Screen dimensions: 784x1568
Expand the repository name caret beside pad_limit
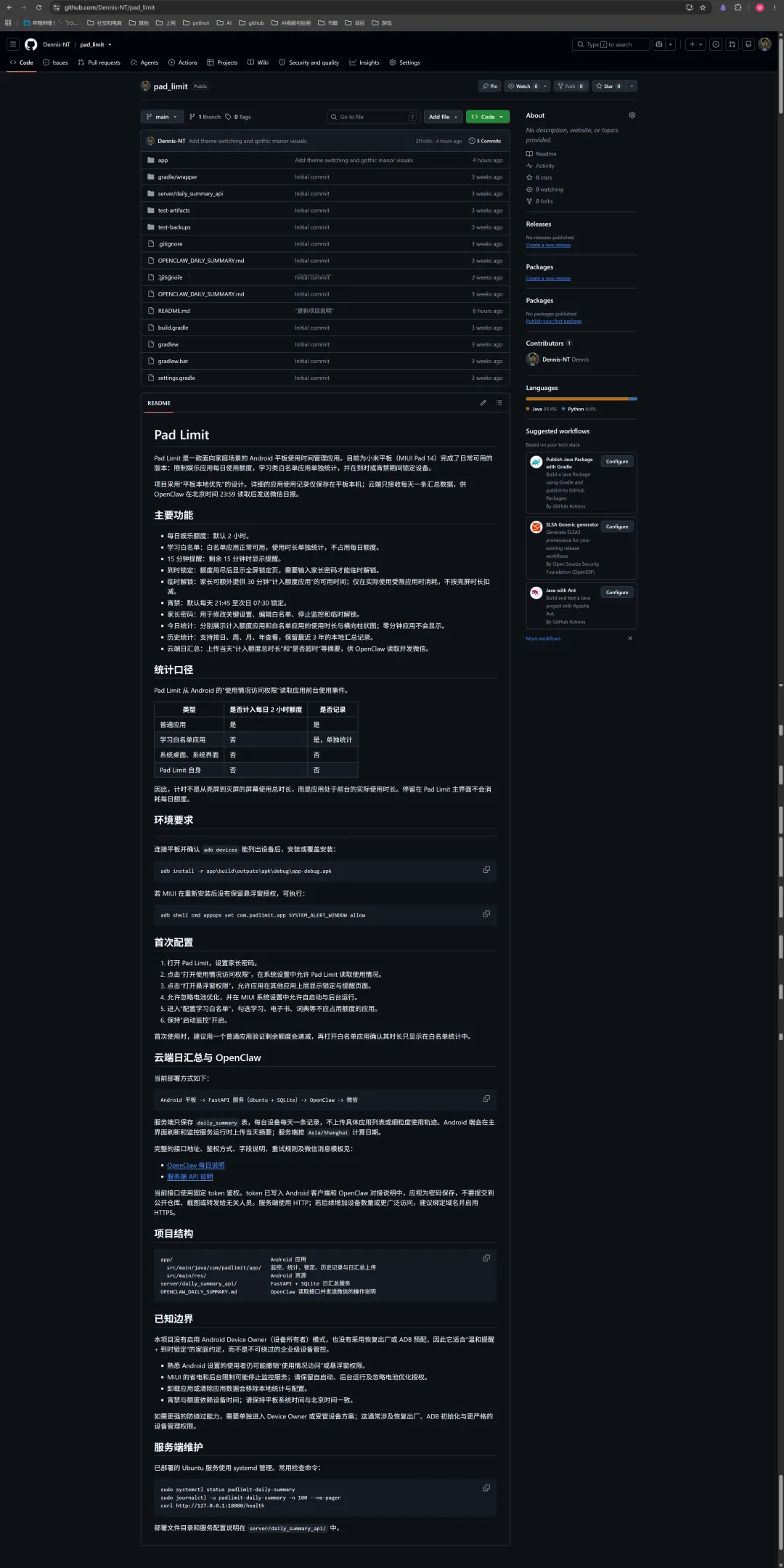(x=110, y=45)
